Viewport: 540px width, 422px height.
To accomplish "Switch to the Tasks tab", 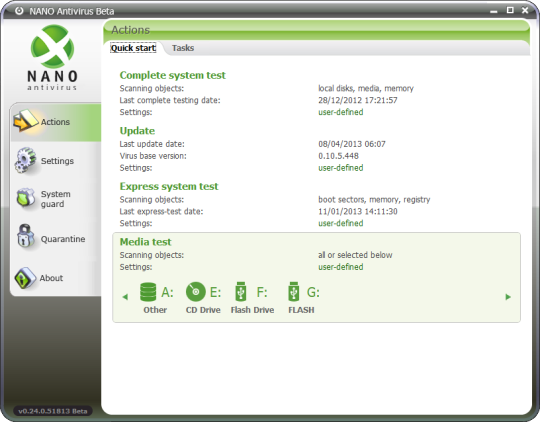I will (183, 48).
